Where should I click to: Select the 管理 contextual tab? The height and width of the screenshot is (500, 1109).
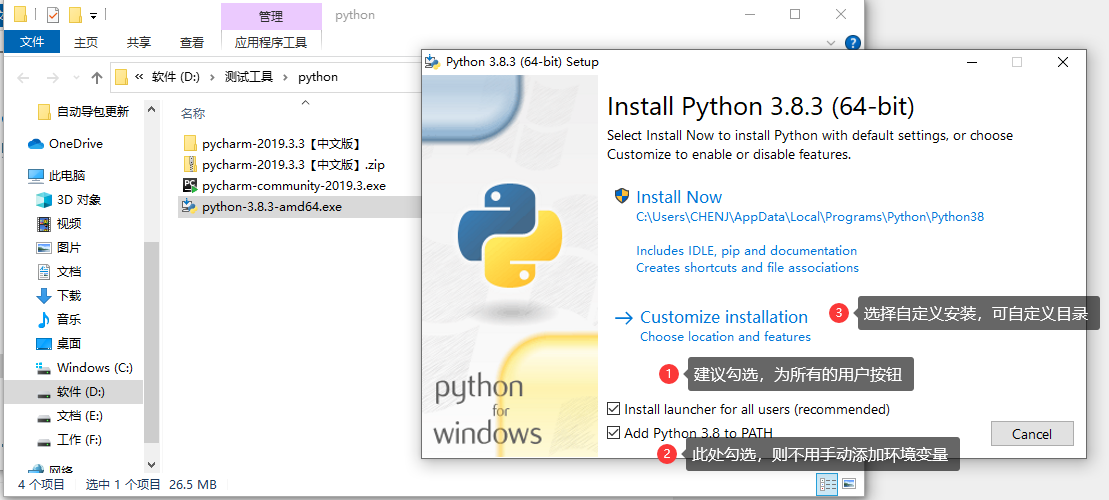click(271, 16)
